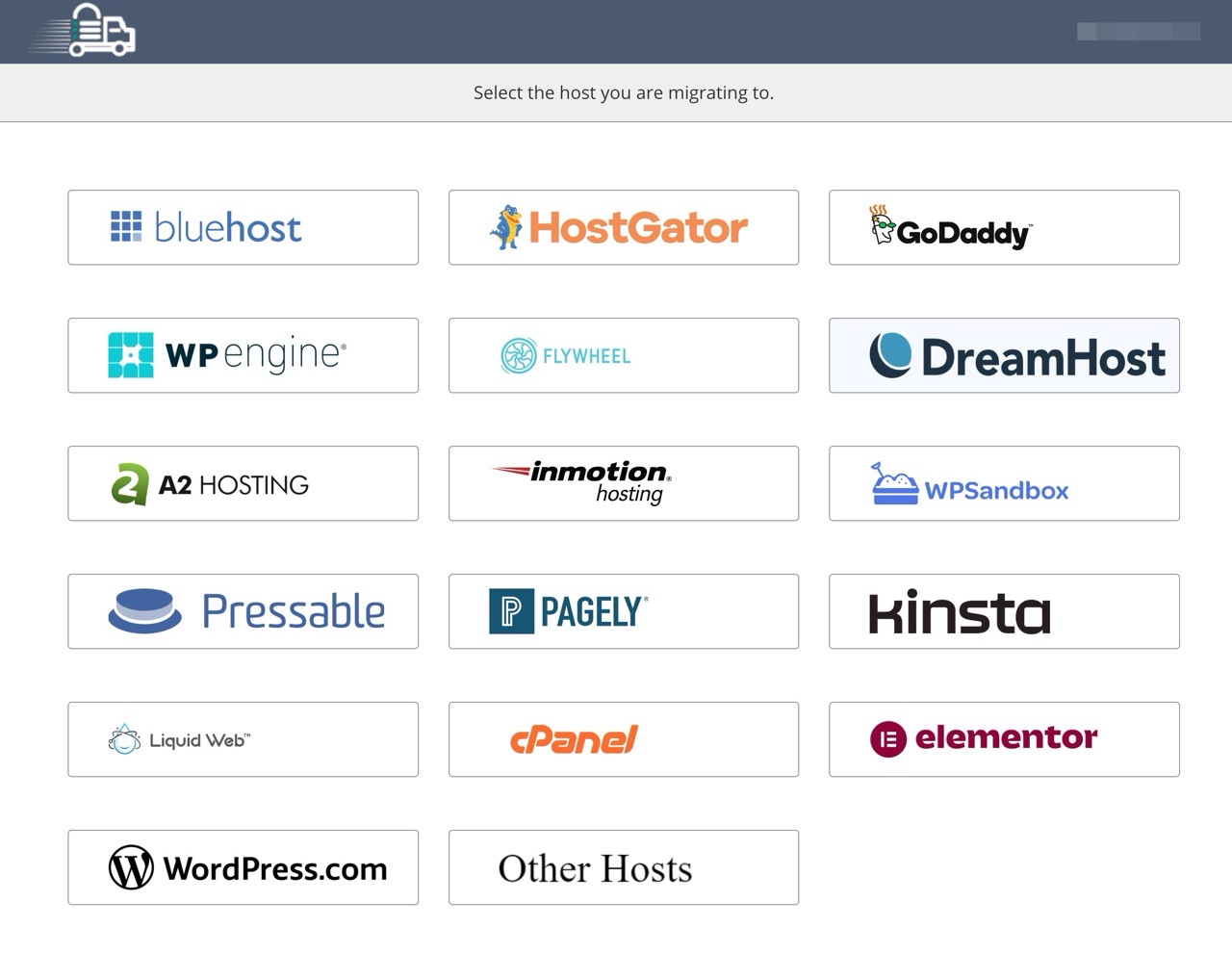
Task: Choose the Other Hosts option
Action: click(x=624, y=867)
